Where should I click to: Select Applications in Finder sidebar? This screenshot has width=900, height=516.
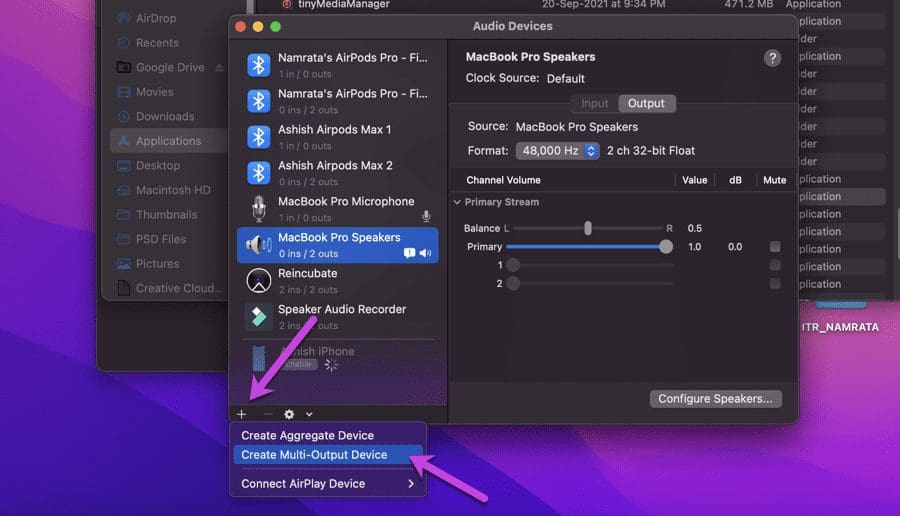coord(168,141)
